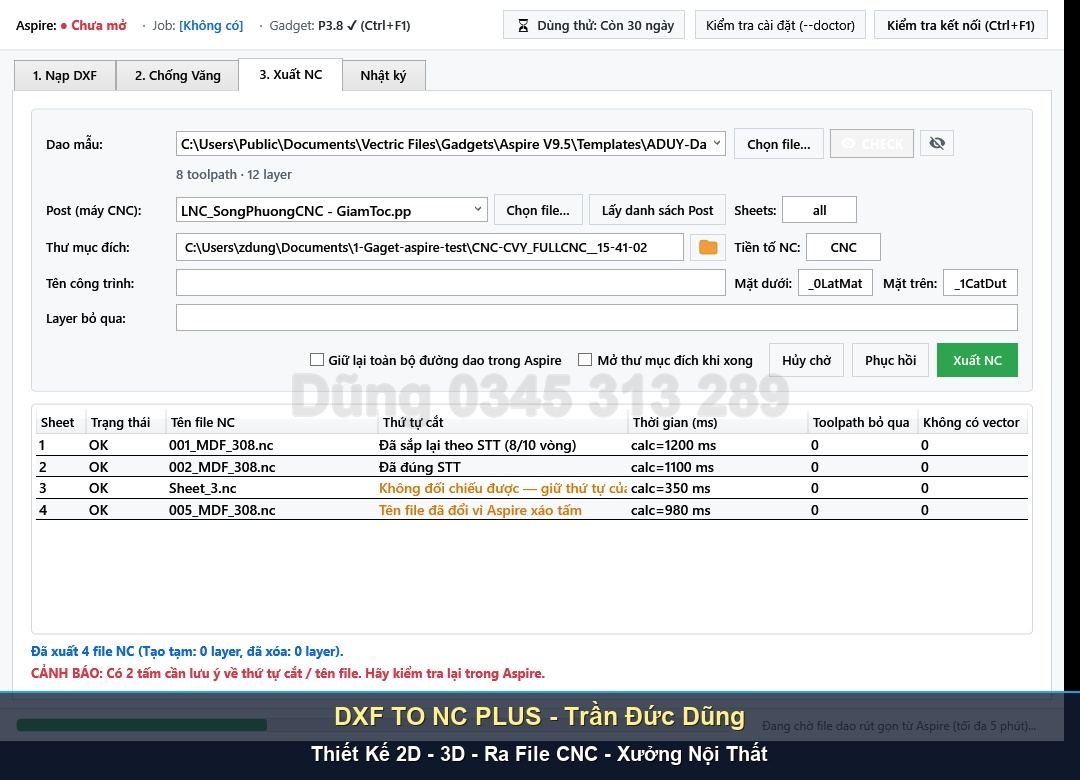The height and width of the screenshot is (780, 1080).
Task: Click 'Đã sắp lại theo STT (8/10 vòng)'
Action: point(477,445)
